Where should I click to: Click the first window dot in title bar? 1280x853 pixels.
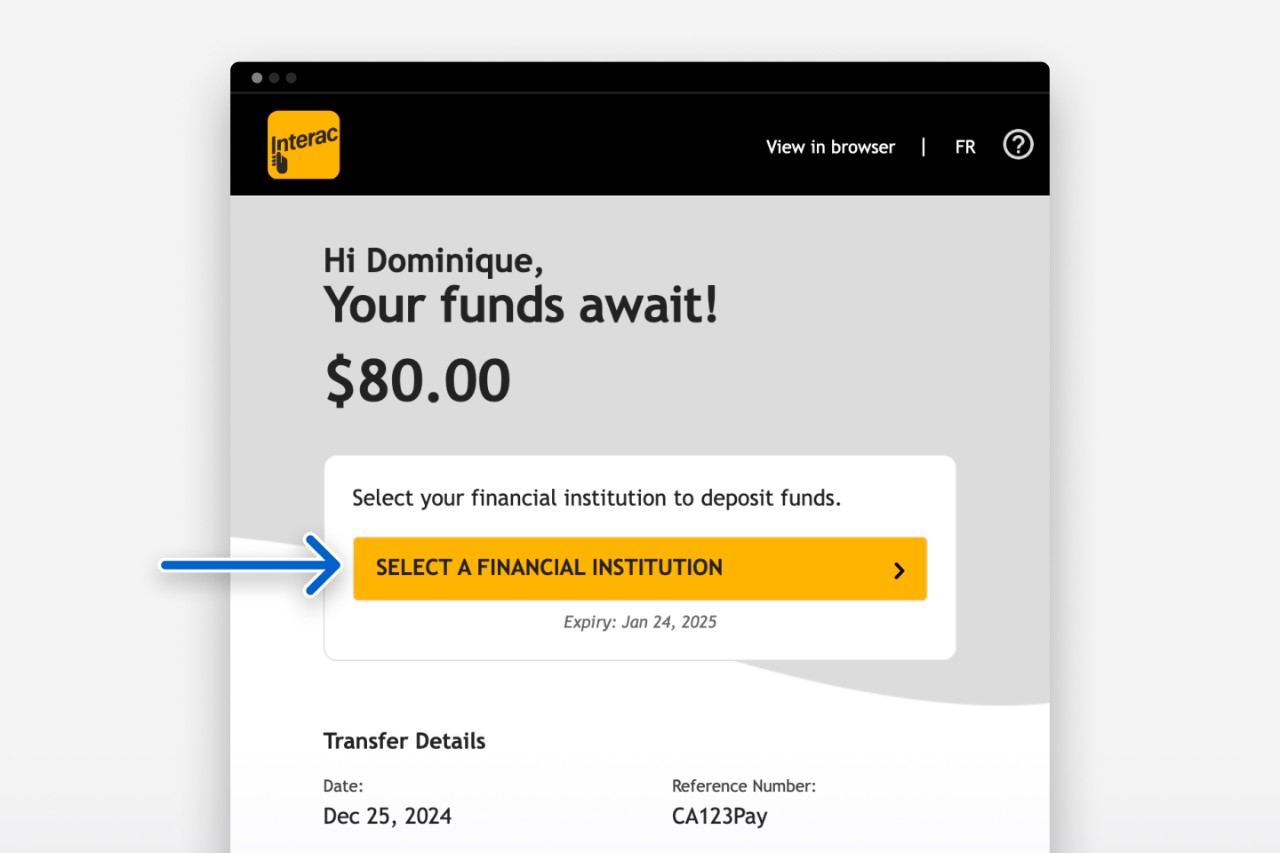(257, 78)
